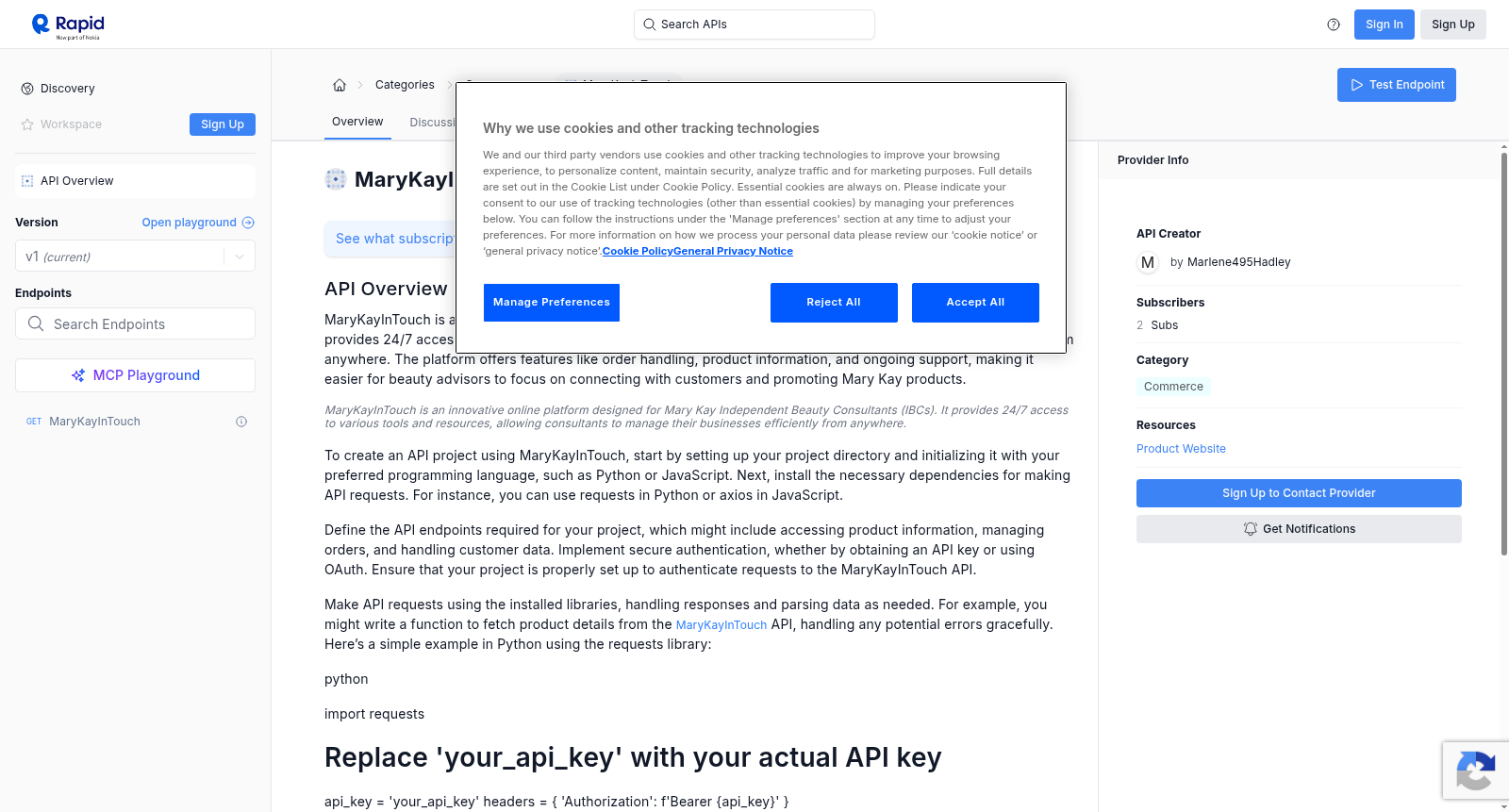
Task: Click the top-right Sign Up button
Action: tap(1453, 25)
